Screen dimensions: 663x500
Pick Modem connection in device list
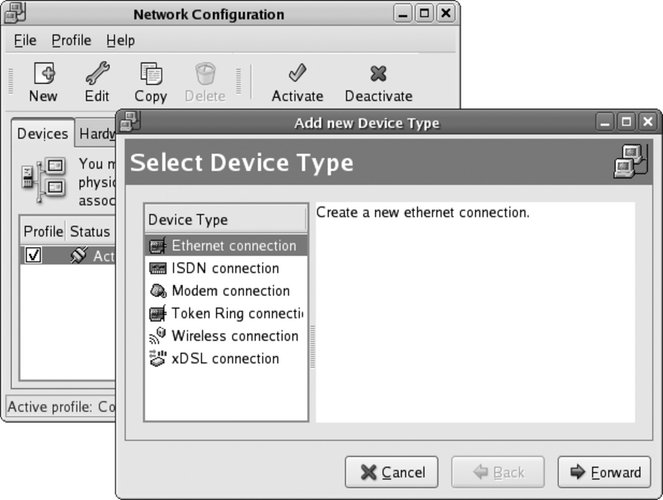[230, 291]
